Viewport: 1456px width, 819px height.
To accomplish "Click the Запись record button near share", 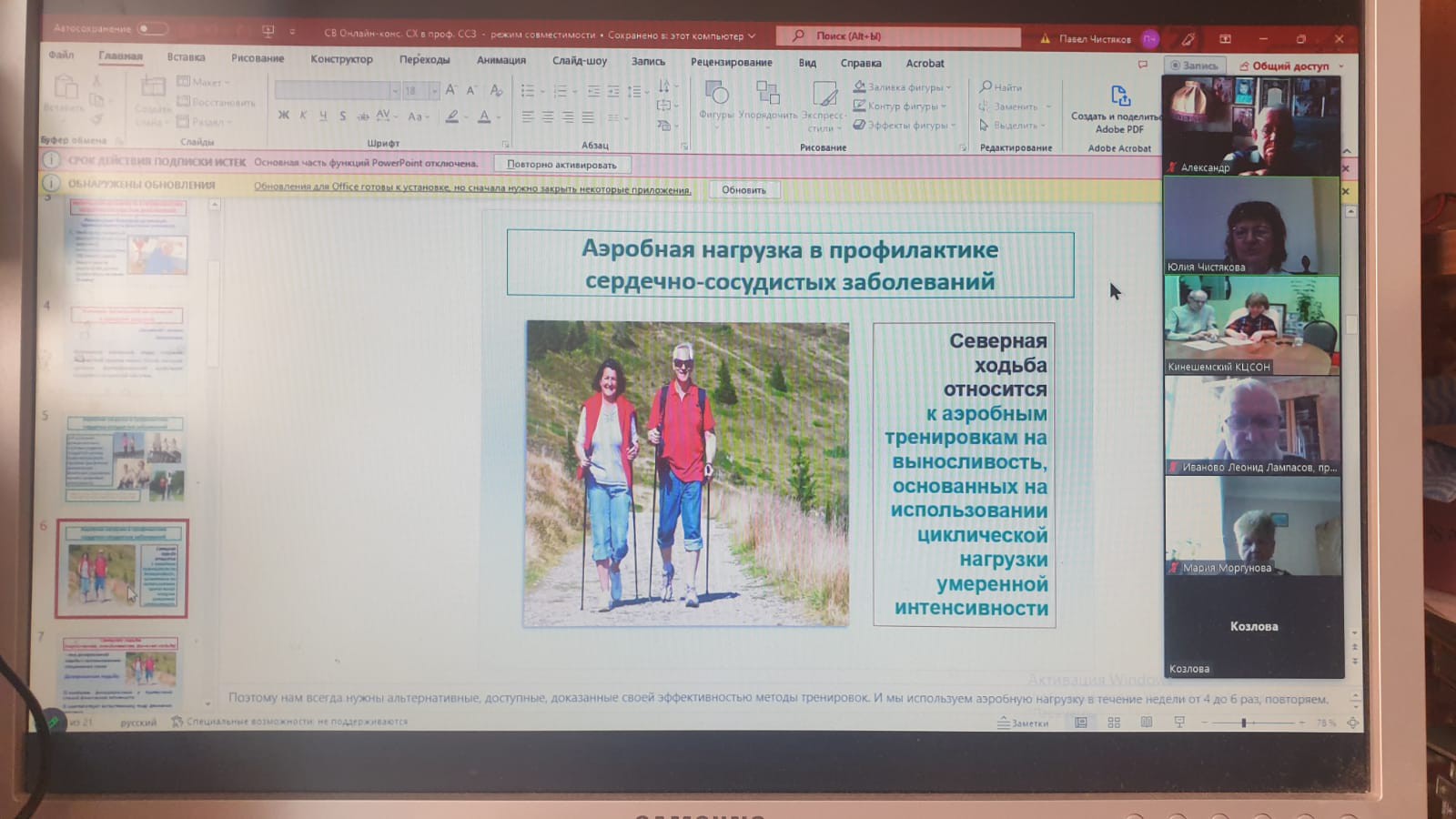I will 1194,66.
